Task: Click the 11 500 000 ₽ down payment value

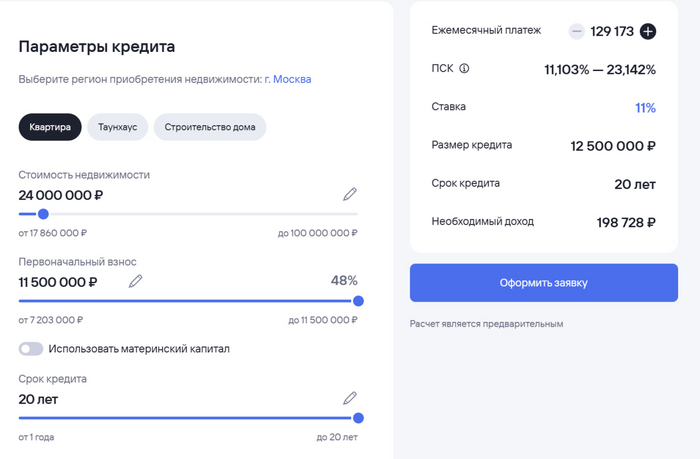Action: tap(58, 282)
